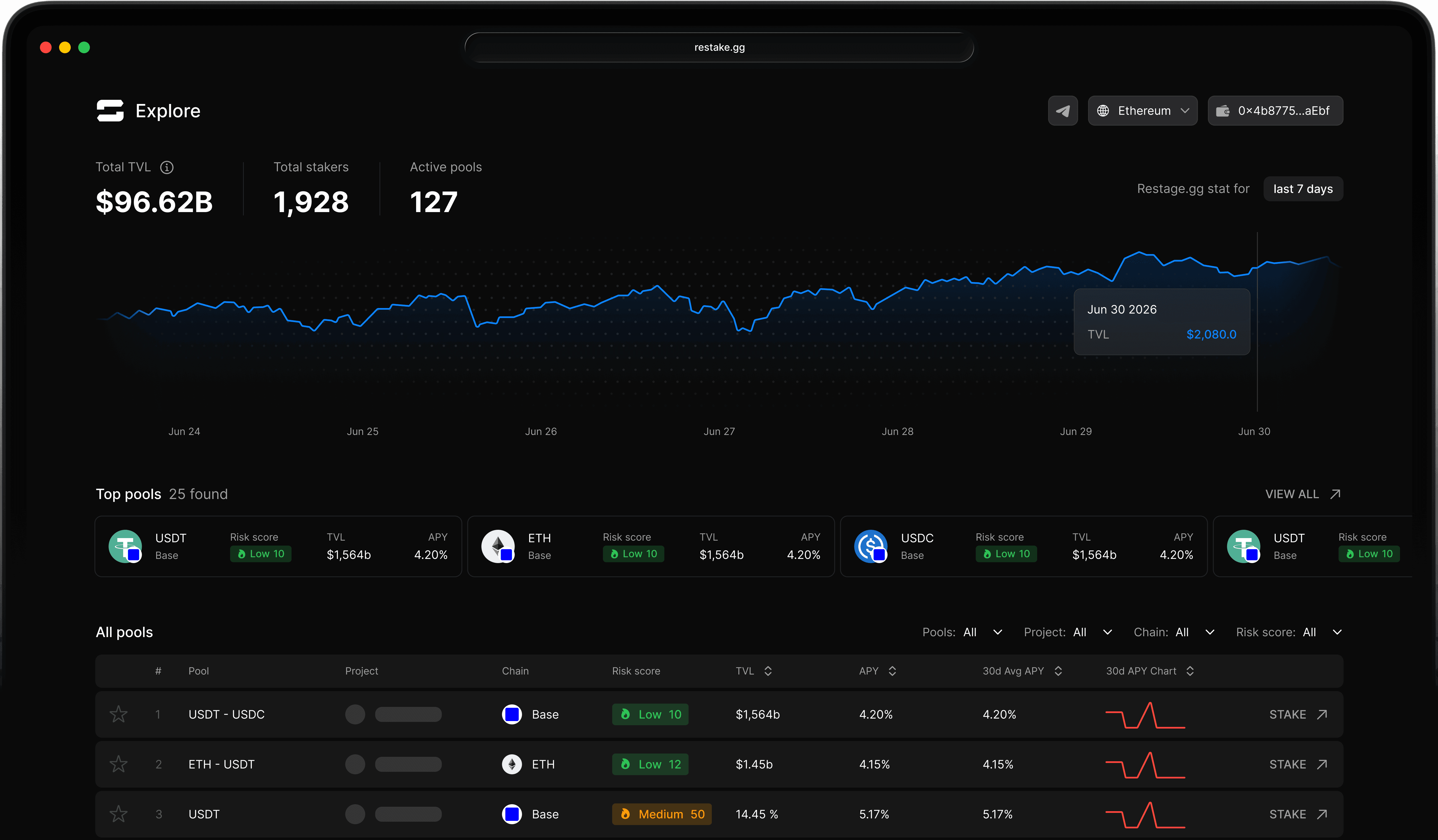Click the wallet icon in address button

pyautogui.click(x=1222, y=111)
